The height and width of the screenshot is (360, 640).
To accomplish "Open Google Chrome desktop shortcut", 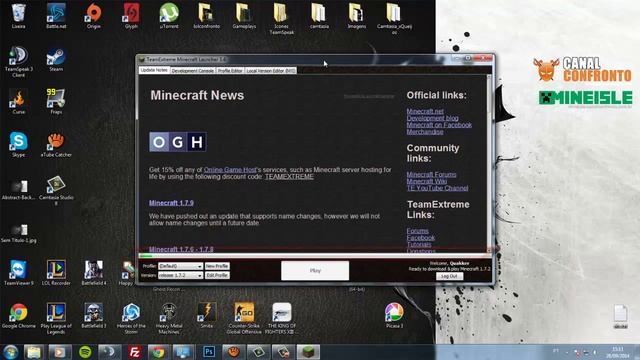I will tap(18, 316).
